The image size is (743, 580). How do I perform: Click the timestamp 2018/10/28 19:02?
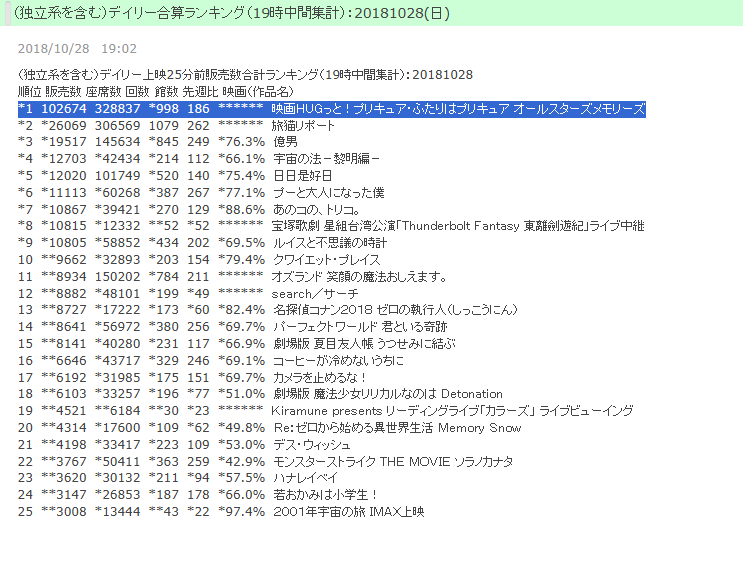click(x=77, y=48)
